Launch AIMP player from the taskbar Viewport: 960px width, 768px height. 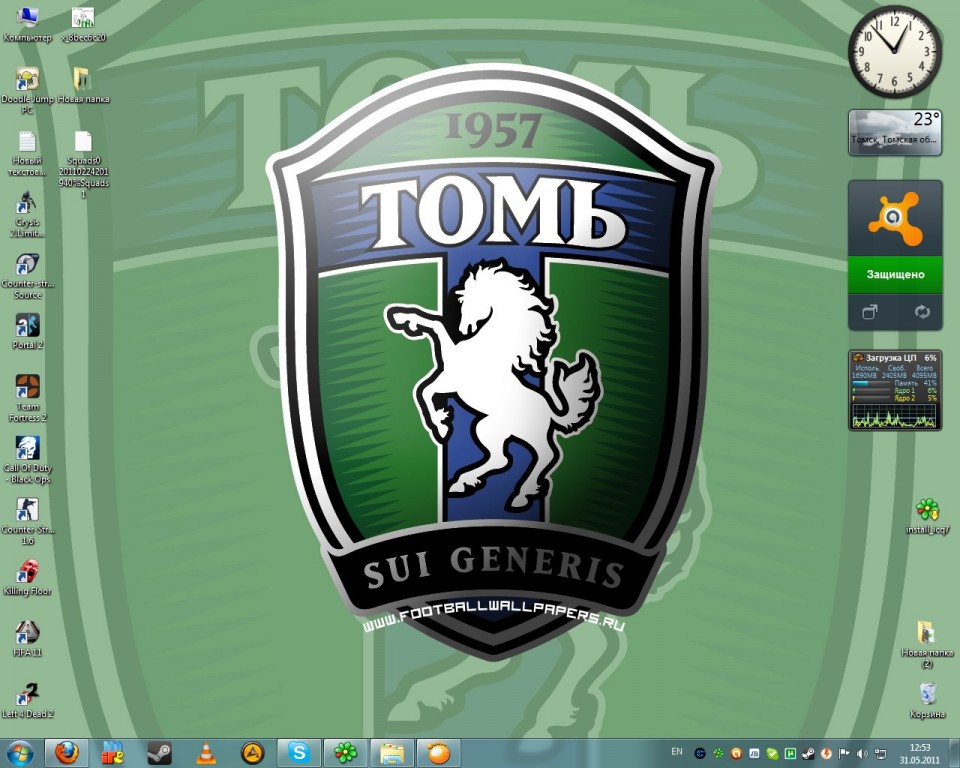pos(252,753)
